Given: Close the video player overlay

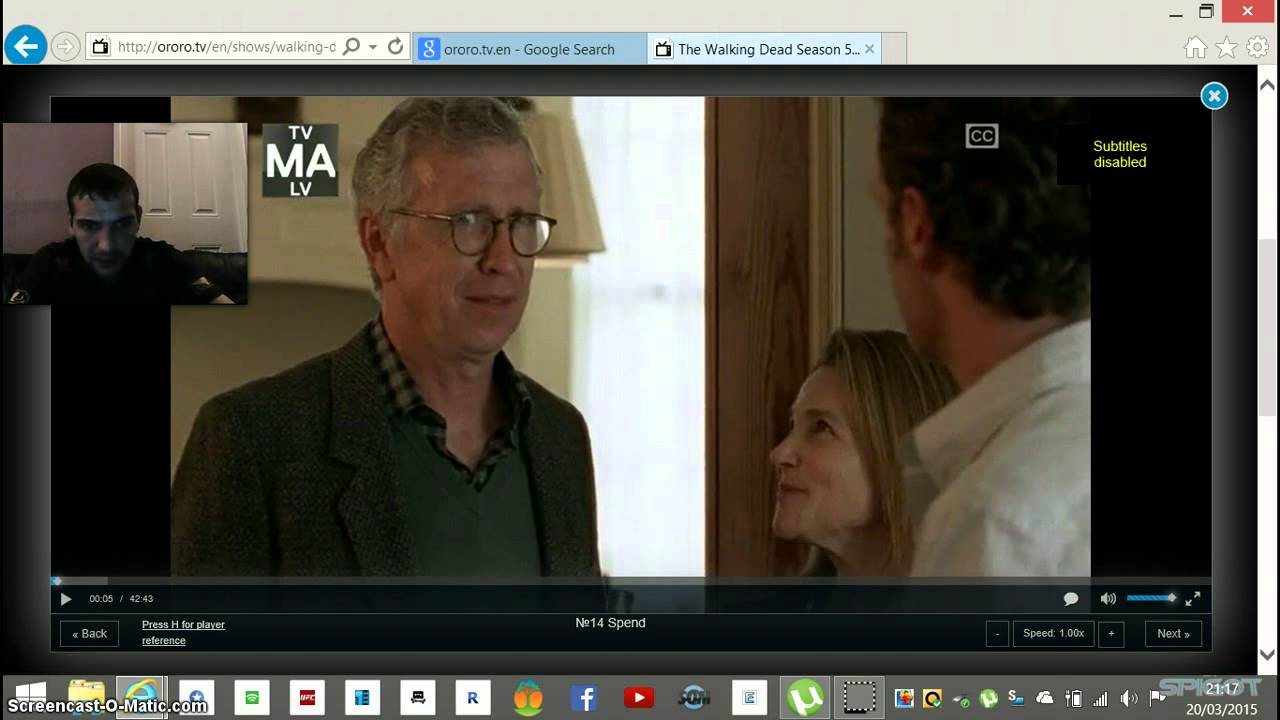Looking at the screenshot, I should (1214, 96).
